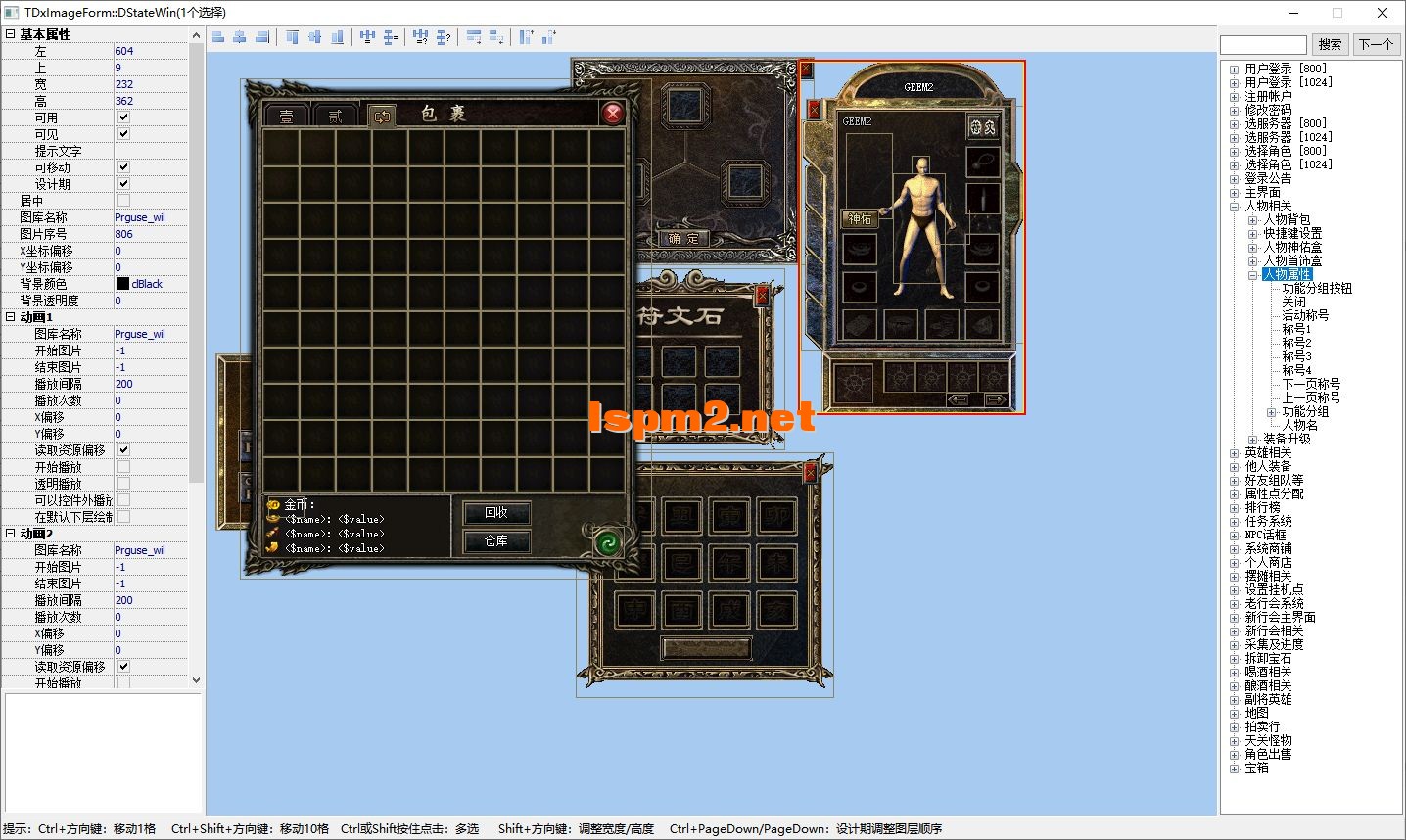Image resolution: width=1406 pixels, height=840 pixels.
Task: Click the red close icon above the selected character panel
Action: point(806,70)
